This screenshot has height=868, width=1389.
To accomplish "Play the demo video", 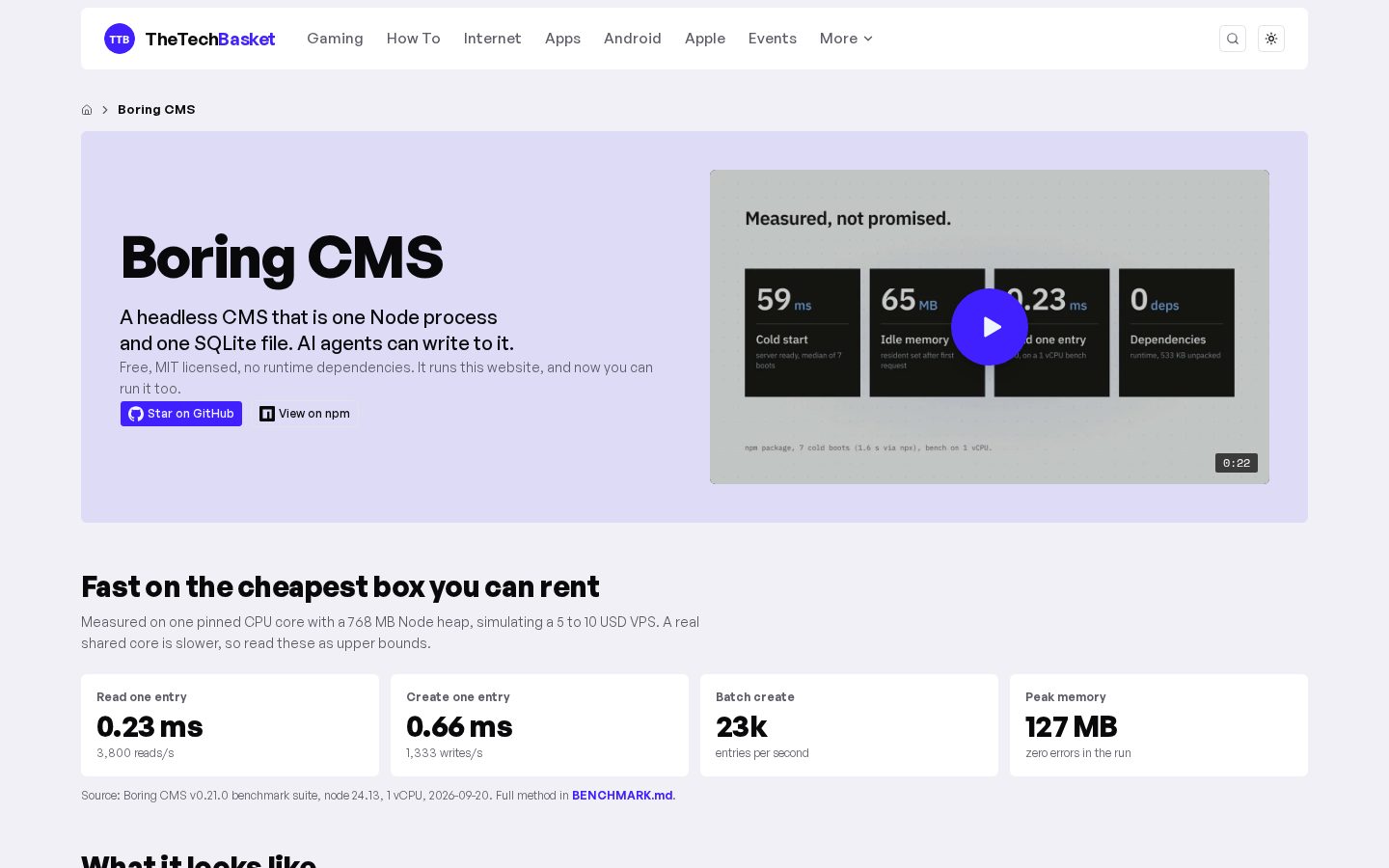I will (x=990, y=327).
